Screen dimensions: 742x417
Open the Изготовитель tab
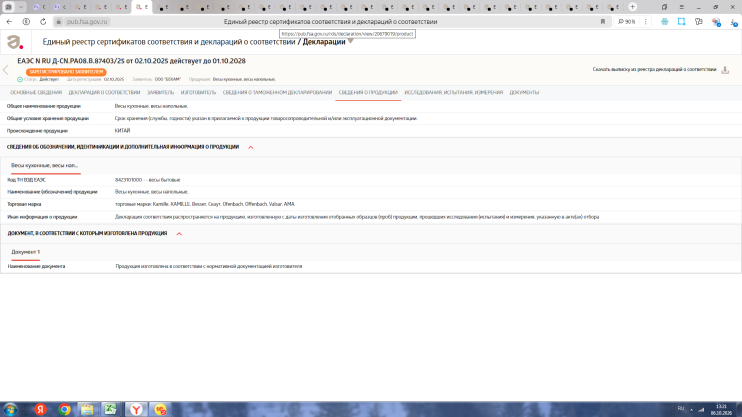click(x=198, y=93)
